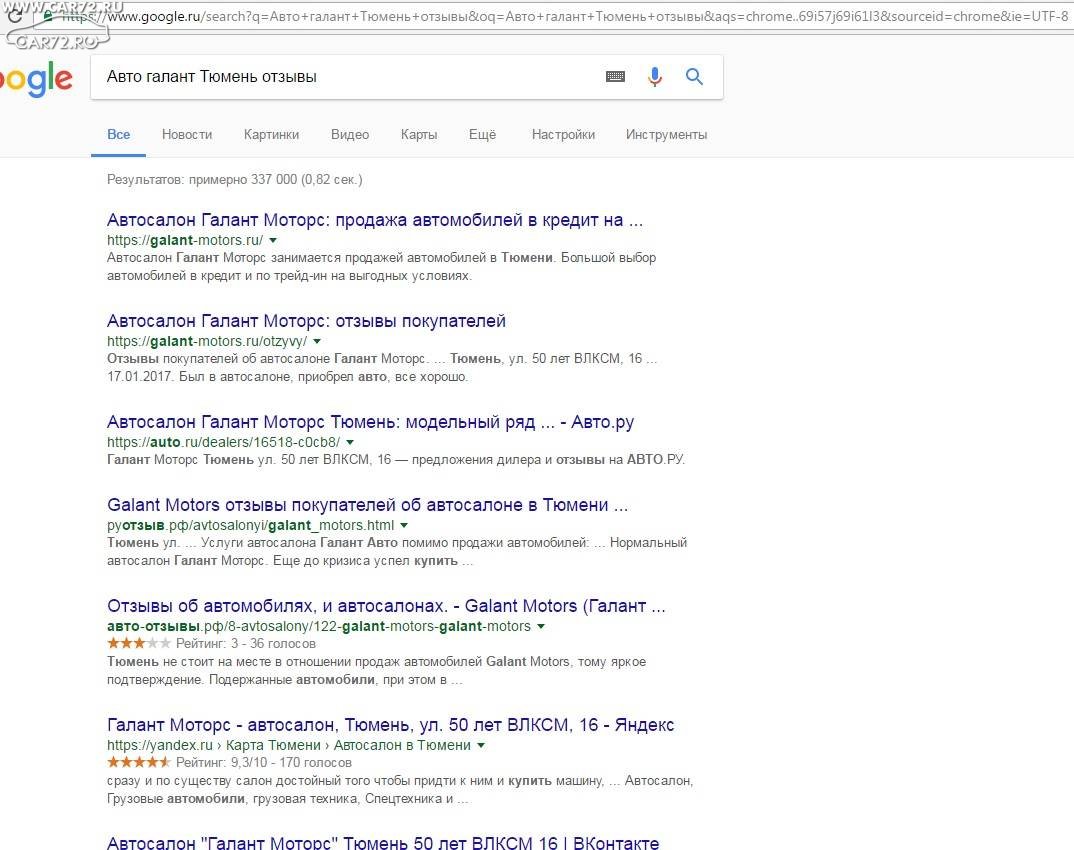This screenshot has height=850, width=1074.
Task: Click the https://galant-motors.ru/otzyvy/ green URL
Action: coord(207,341)
